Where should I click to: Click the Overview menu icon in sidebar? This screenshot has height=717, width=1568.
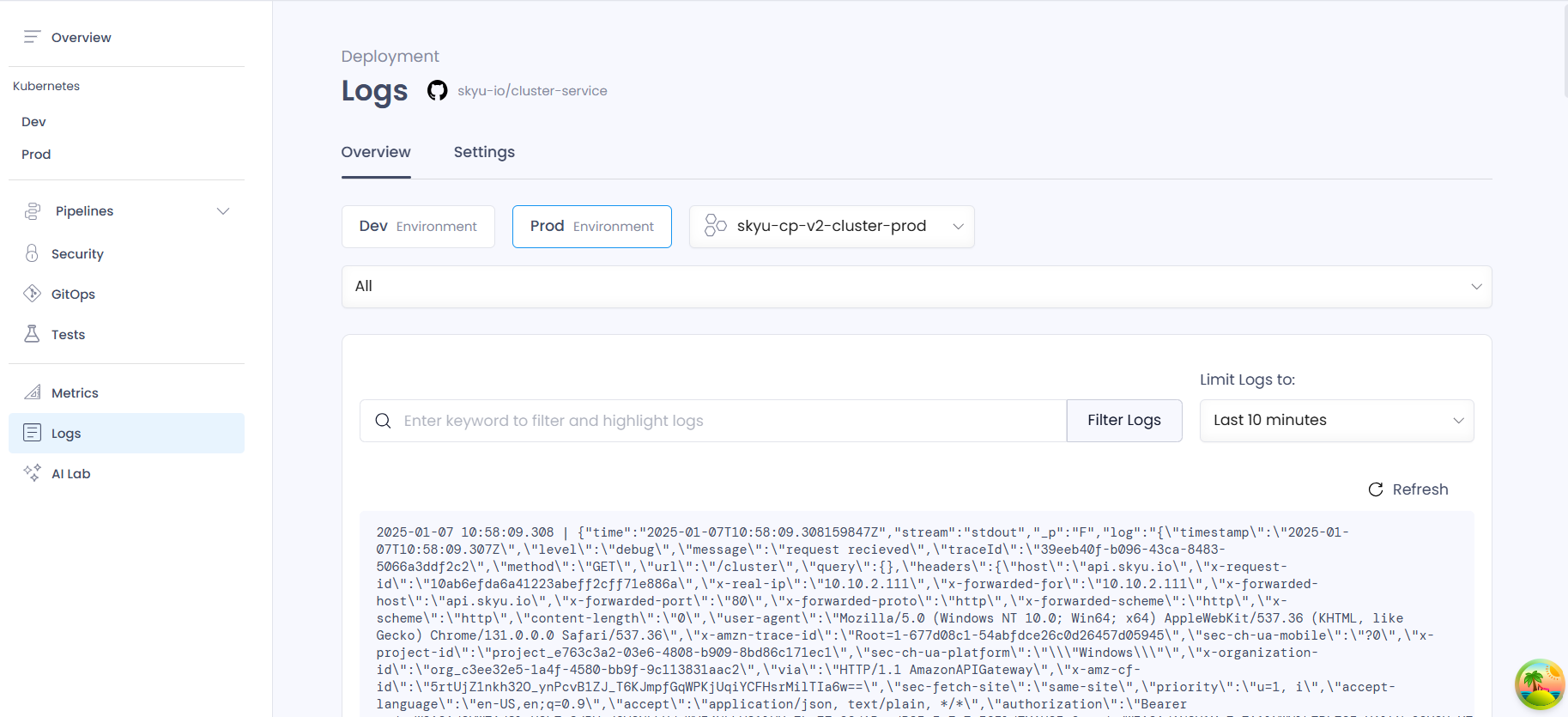pyautogui.click(x=32, y=37)
